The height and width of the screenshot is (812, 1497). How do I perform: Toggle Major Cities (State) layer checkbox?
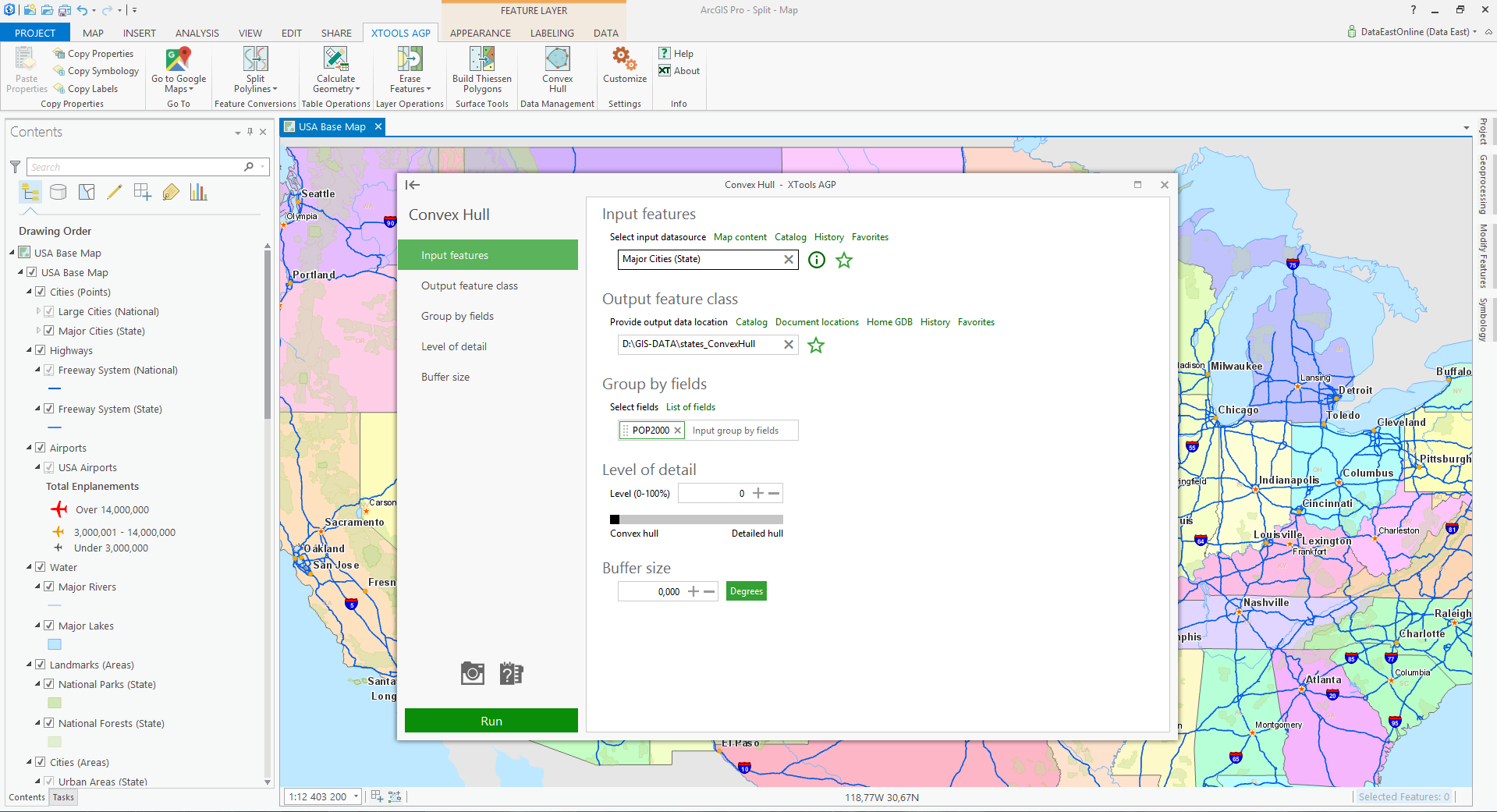(49, 331)
